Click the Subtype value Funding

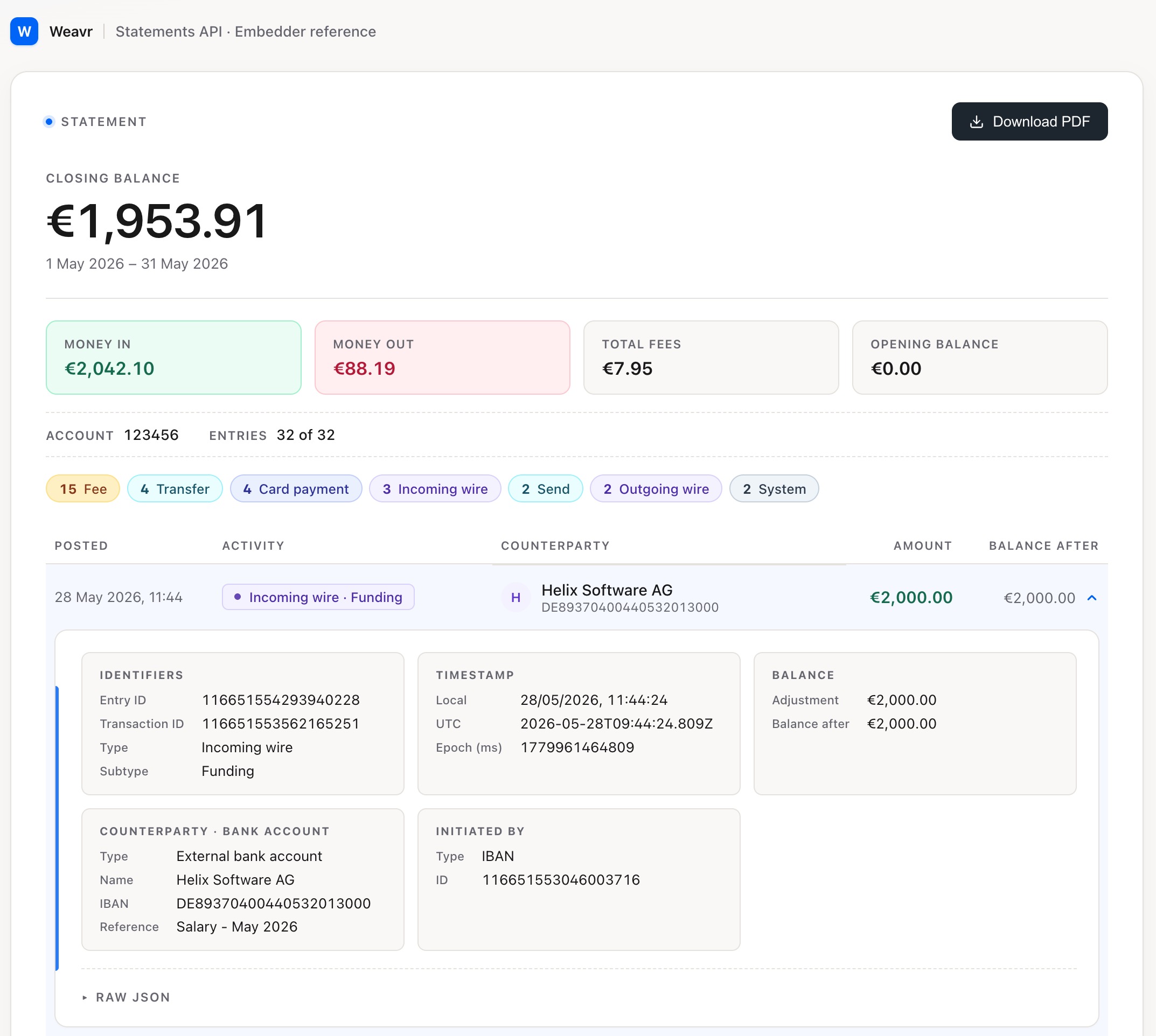[x=228, y=771]
